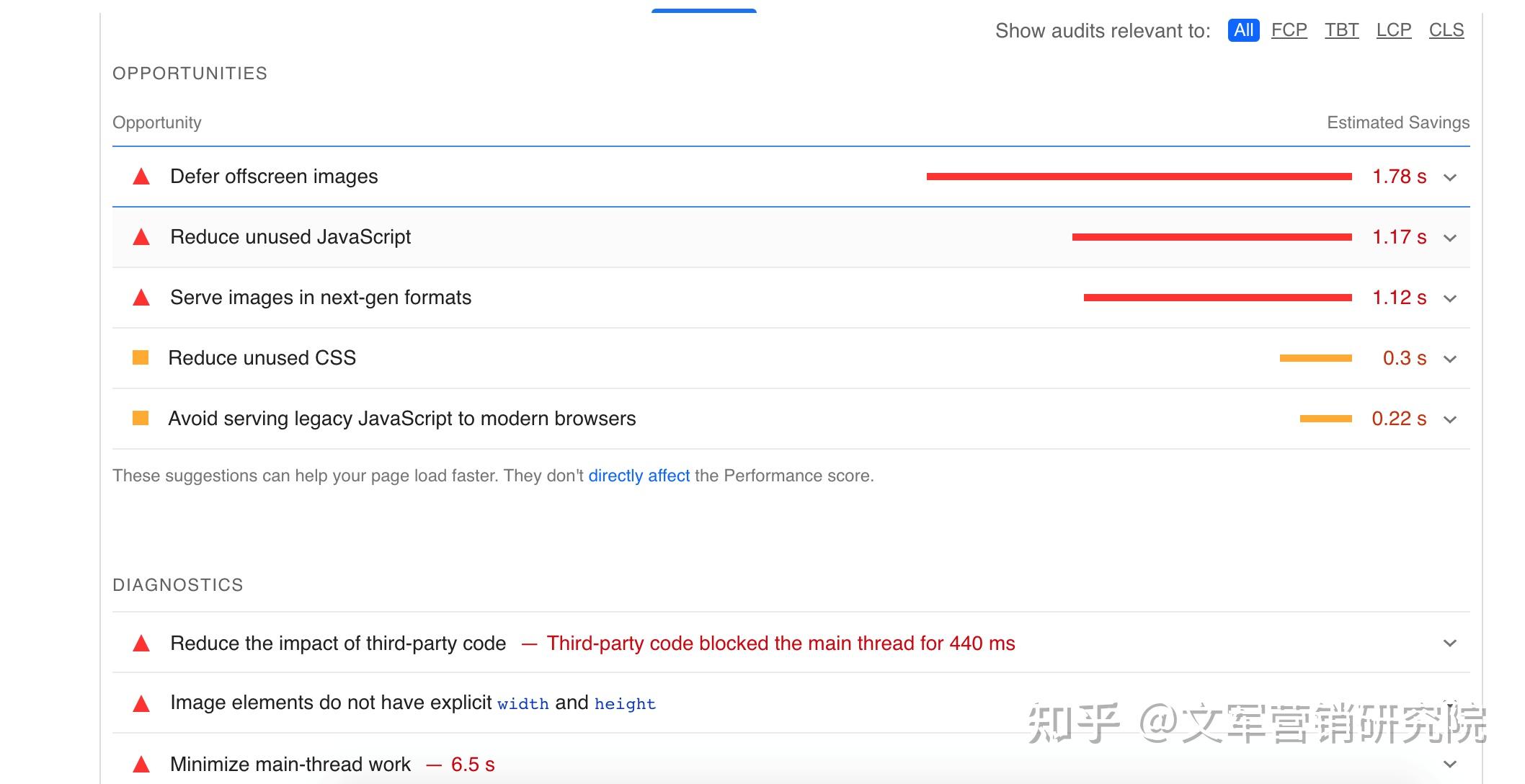Select the All audits filter
Image resolution: width=1525 pixels, height=784 pixels.
[1243, 30]
